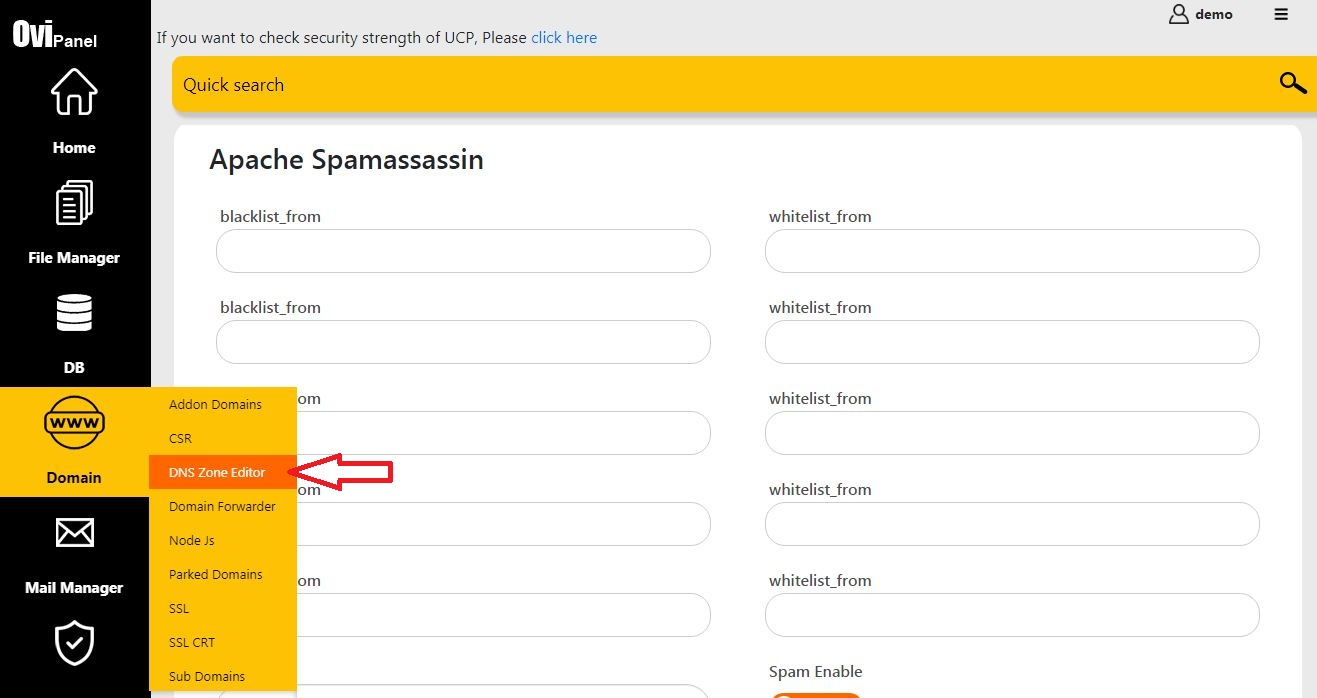Click the first blacklist_from input field

[x=463, y=251]
